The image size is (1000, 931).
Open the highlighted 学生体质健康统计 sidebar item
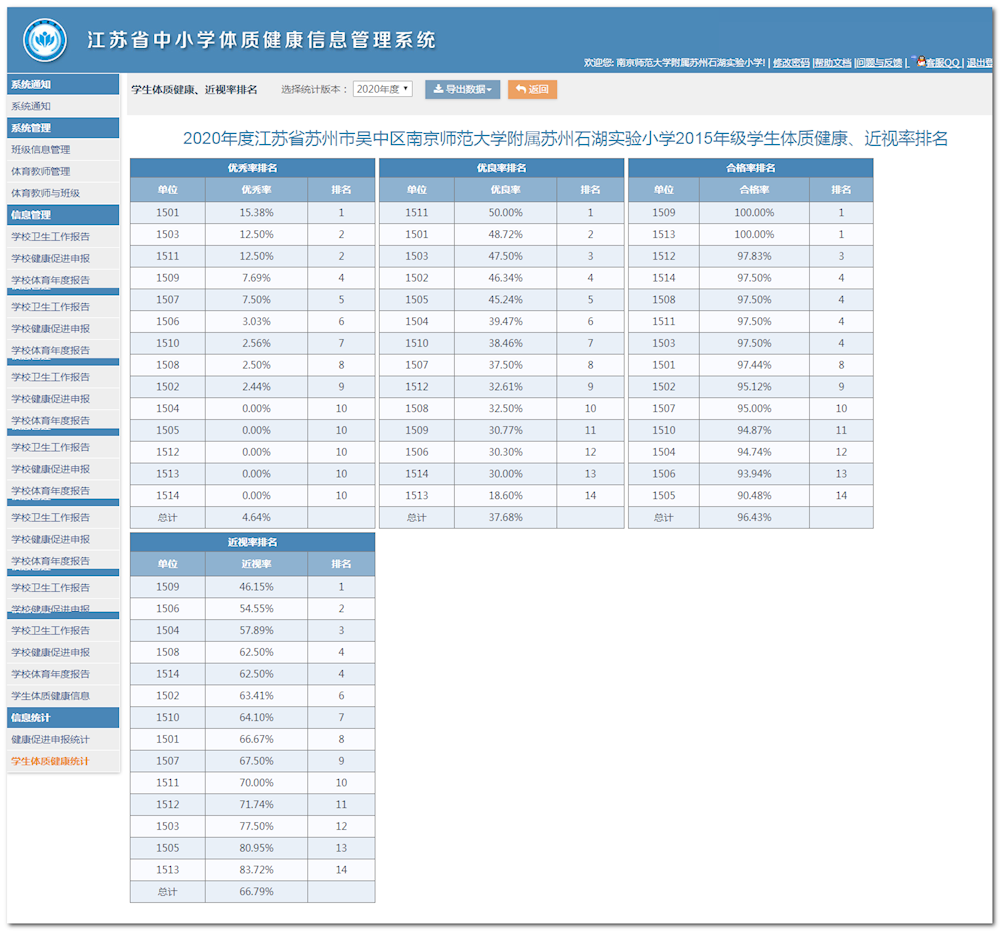[63, 761]
